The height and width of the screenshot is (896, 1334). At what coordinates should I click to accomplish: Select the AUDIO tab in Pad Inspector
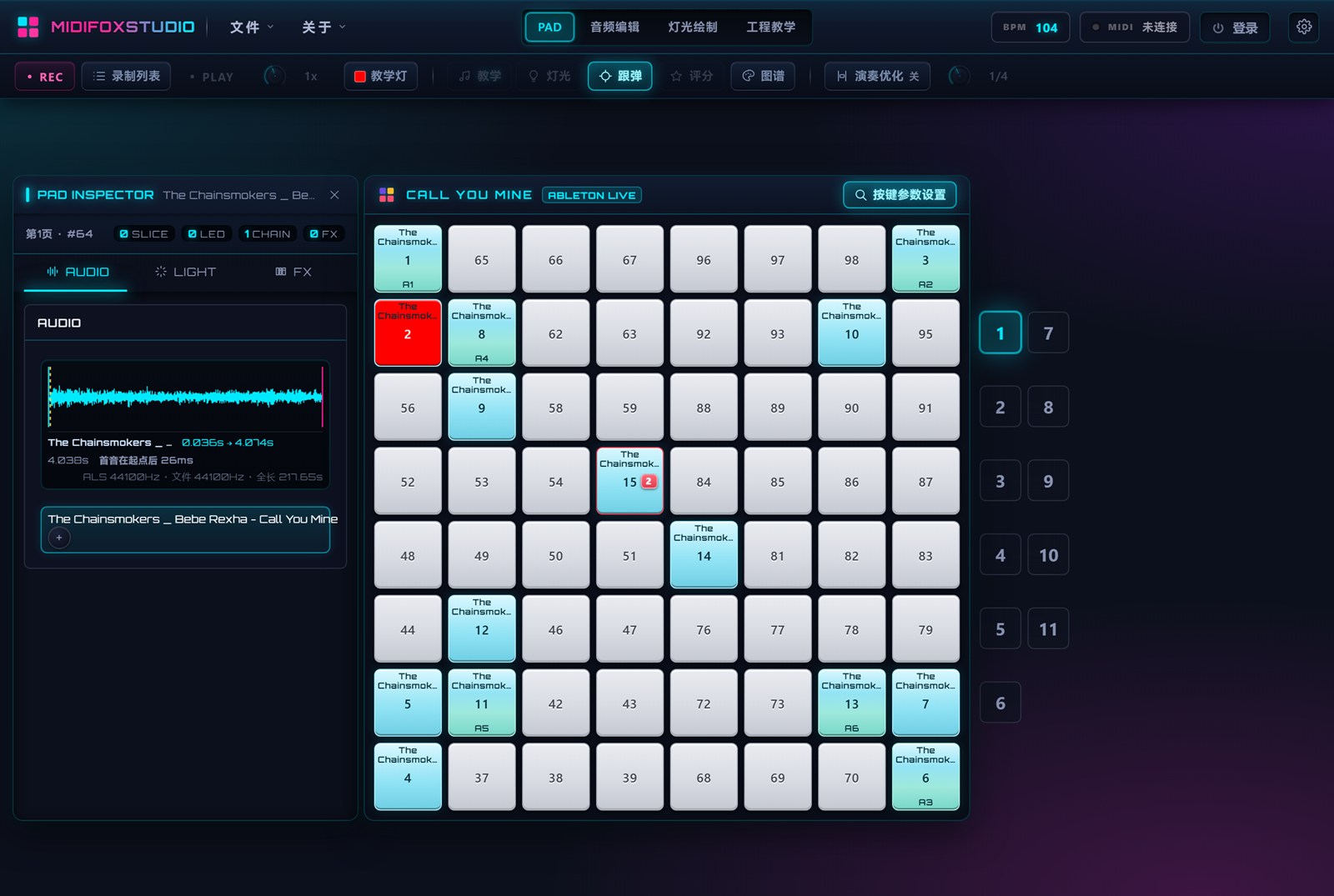tap(77, 272)
